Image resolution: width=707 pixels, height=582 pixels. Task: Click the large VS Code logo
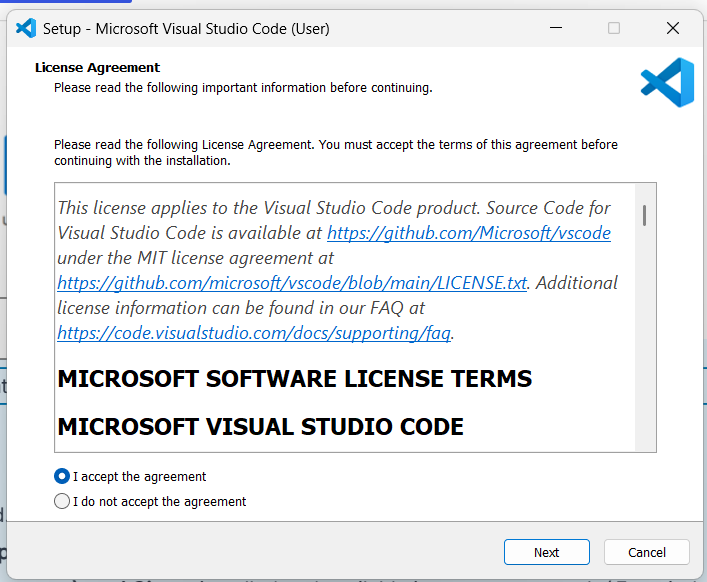tap(667, 82)
